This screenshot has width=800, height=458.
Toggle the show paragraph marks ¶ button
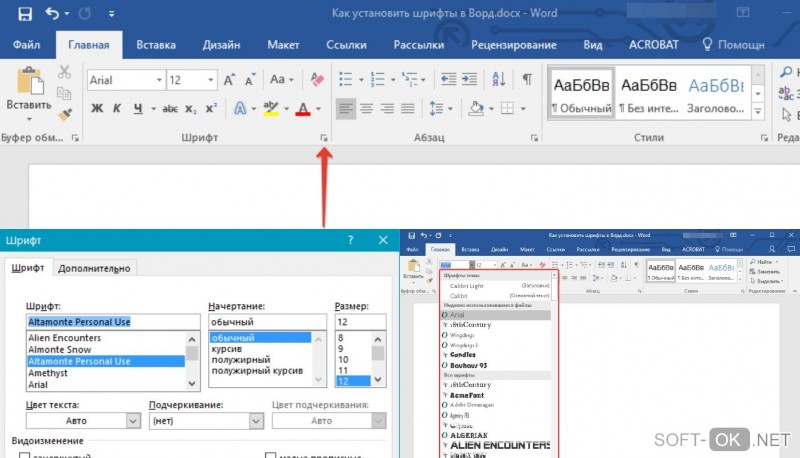[x=527, y=79]
